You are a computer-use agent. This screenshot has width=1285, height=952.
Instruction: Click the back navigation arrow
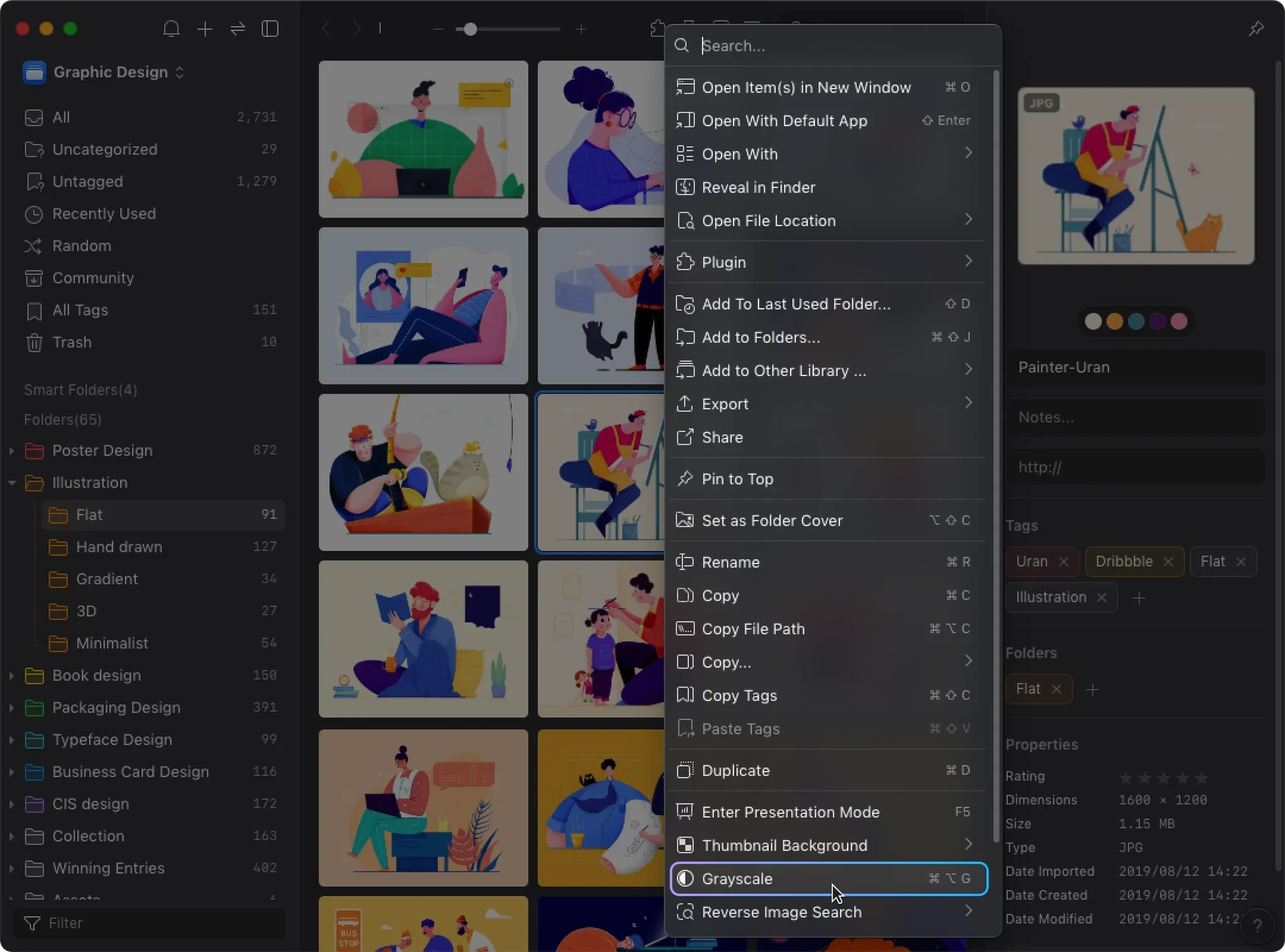(x=326, y=29)
